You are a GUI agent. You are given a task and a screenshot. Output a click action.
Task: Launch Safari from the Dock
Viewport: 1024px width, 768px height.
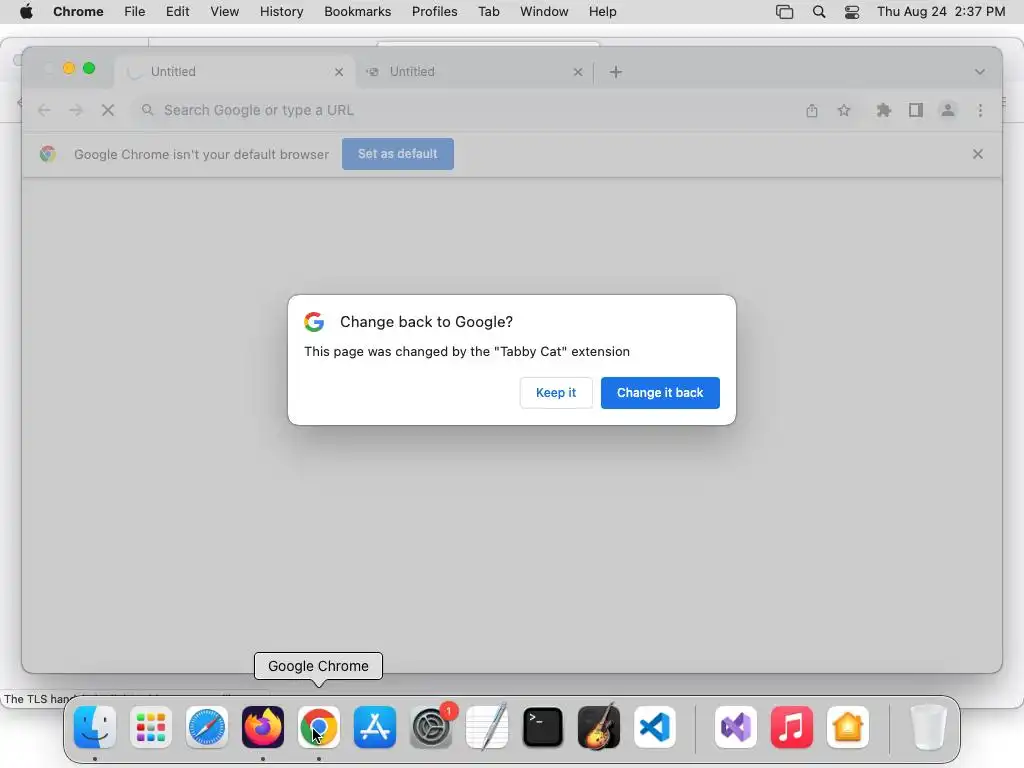pos(207,727)
